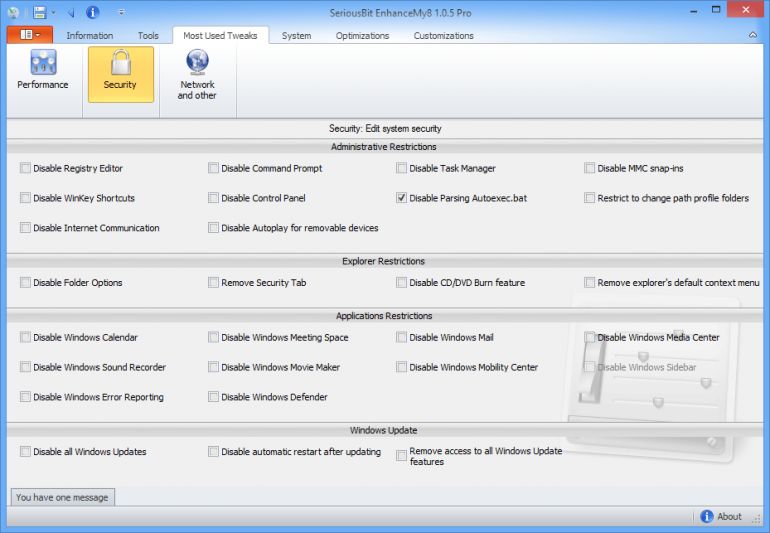Screen dimensions: 770x533
Task: Click the app logo icon in title bar
Action: [14, 12]
